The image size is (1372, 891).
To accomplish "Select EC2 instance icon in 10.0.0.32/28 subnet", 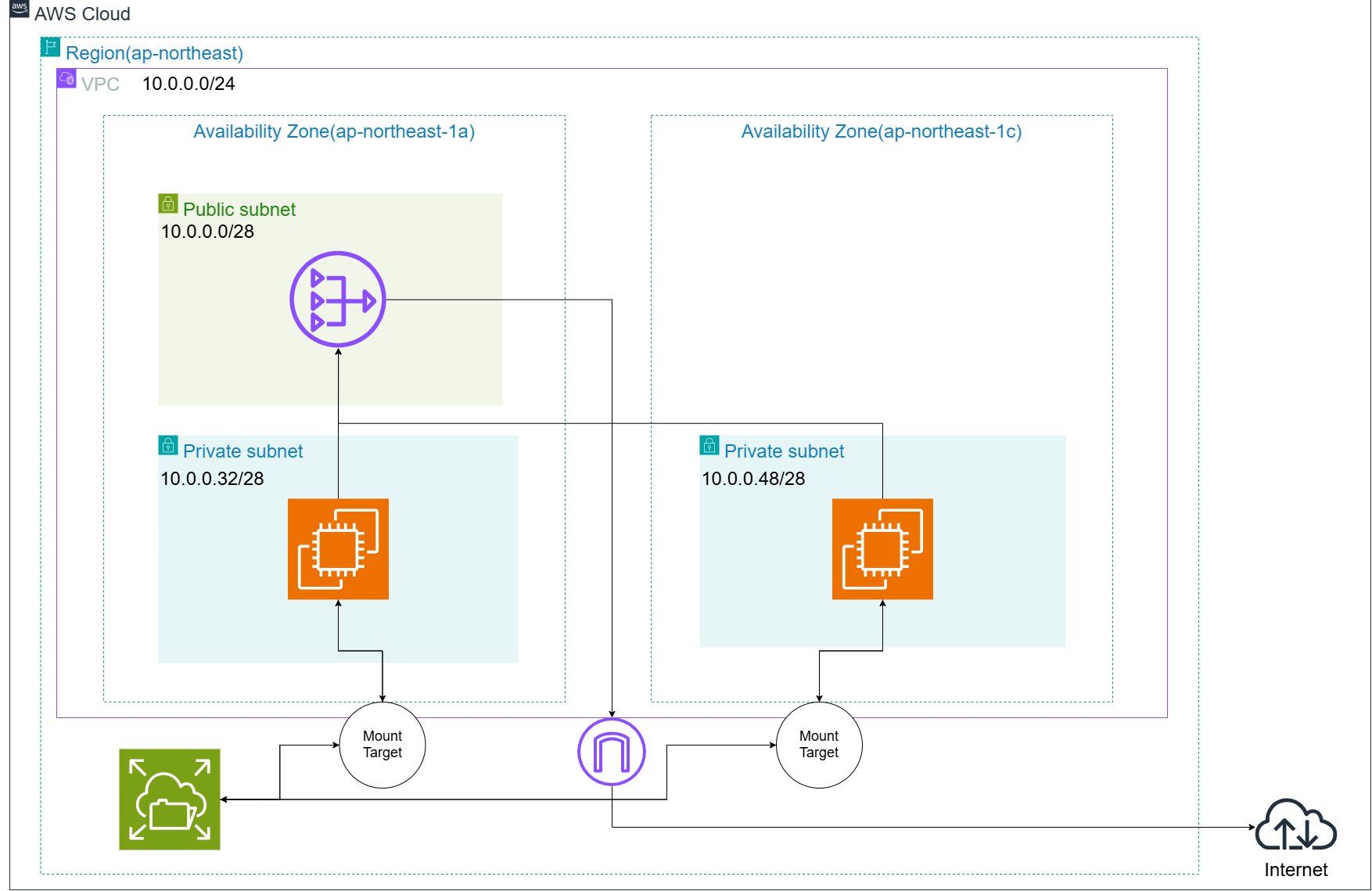I will pos(338,549).
